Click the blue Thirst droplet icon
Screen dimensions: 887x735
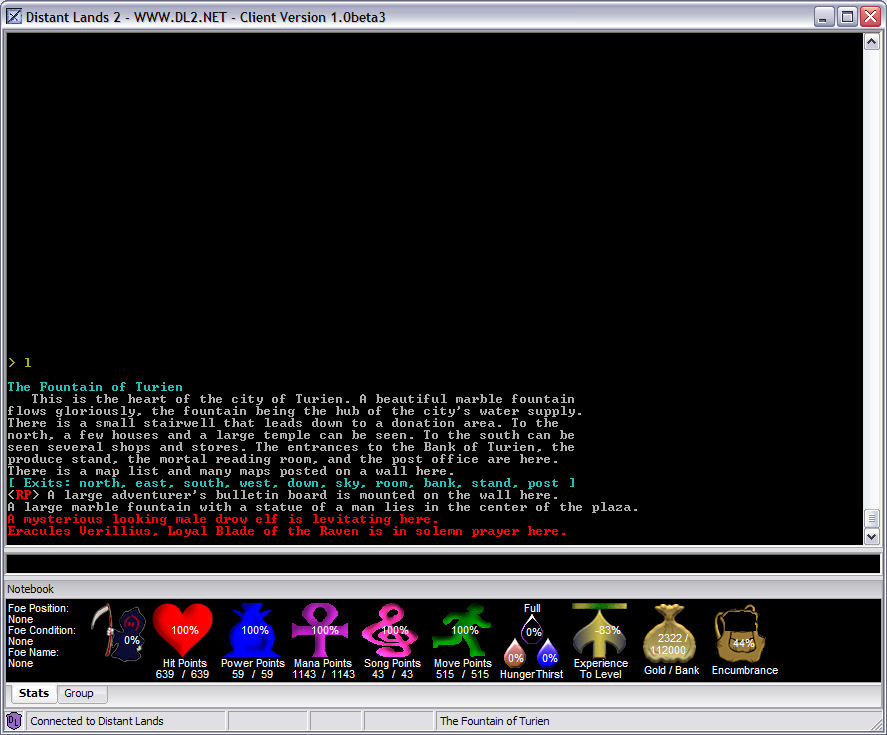(548, 655)
